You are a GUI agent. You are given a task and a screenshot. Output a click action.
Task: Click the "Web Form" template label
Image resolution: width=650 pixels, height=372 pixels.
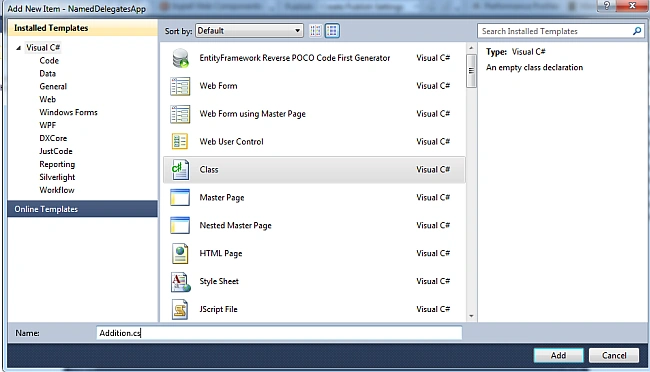[x=218, y=85]
